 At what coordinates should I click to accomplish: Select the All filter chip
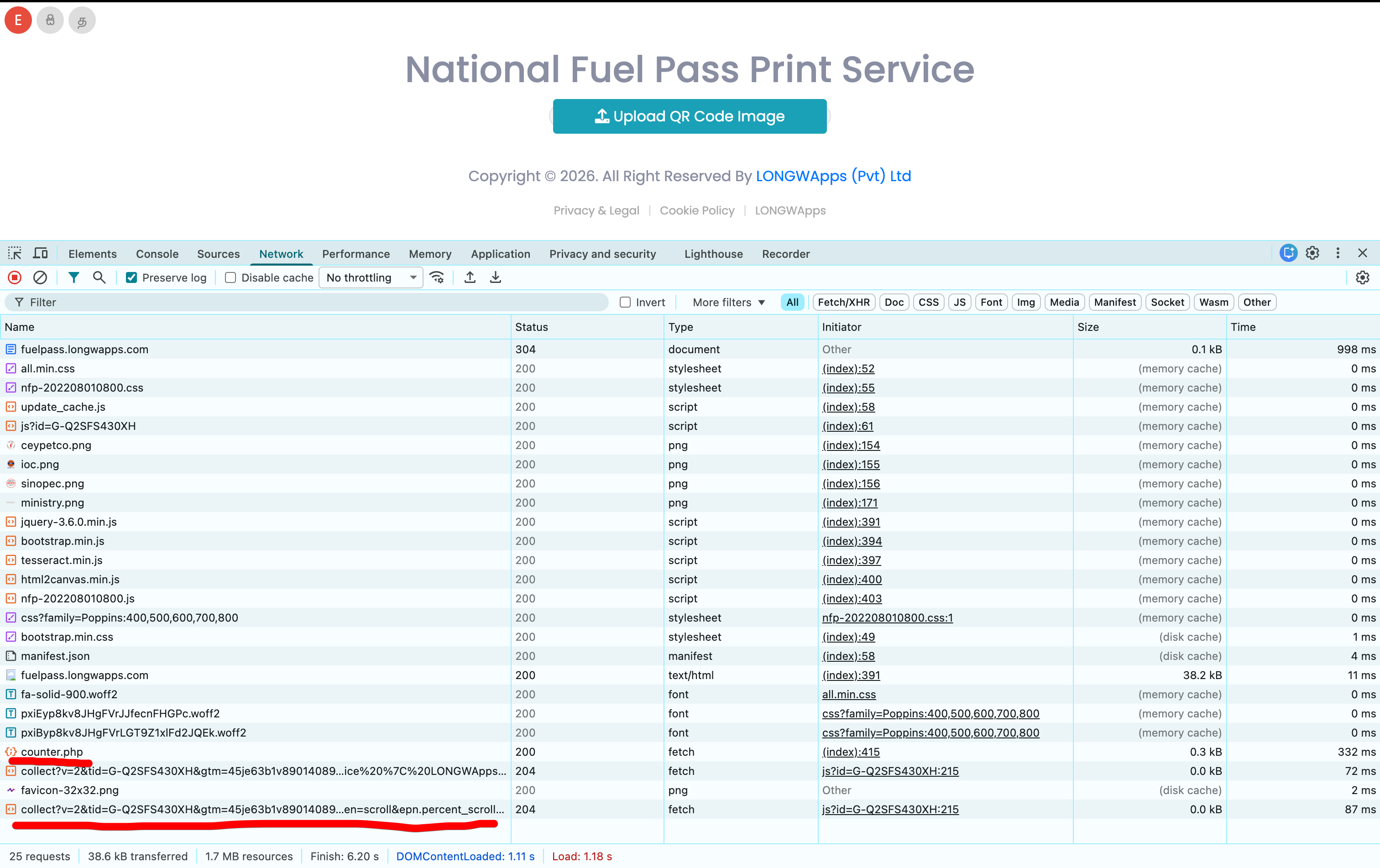pyautogui.click(x=793, y=302)
